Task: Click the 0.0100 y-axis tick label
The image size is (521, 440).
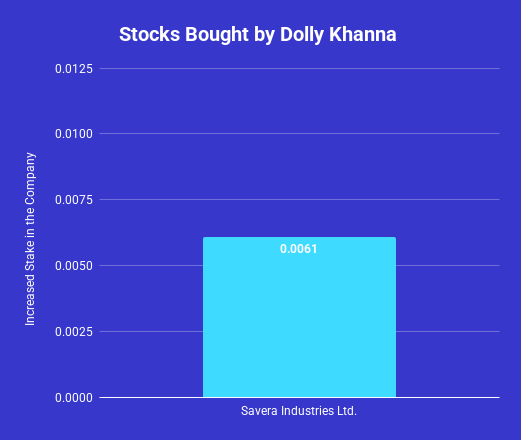Action: pyautogui.click(x=74, y=134)
